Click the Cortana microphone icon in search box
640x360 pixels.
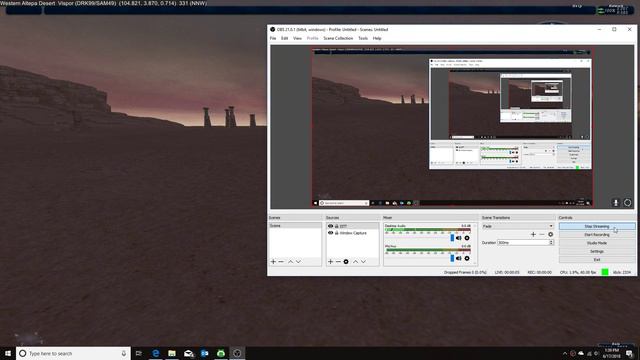click(124, 353)
